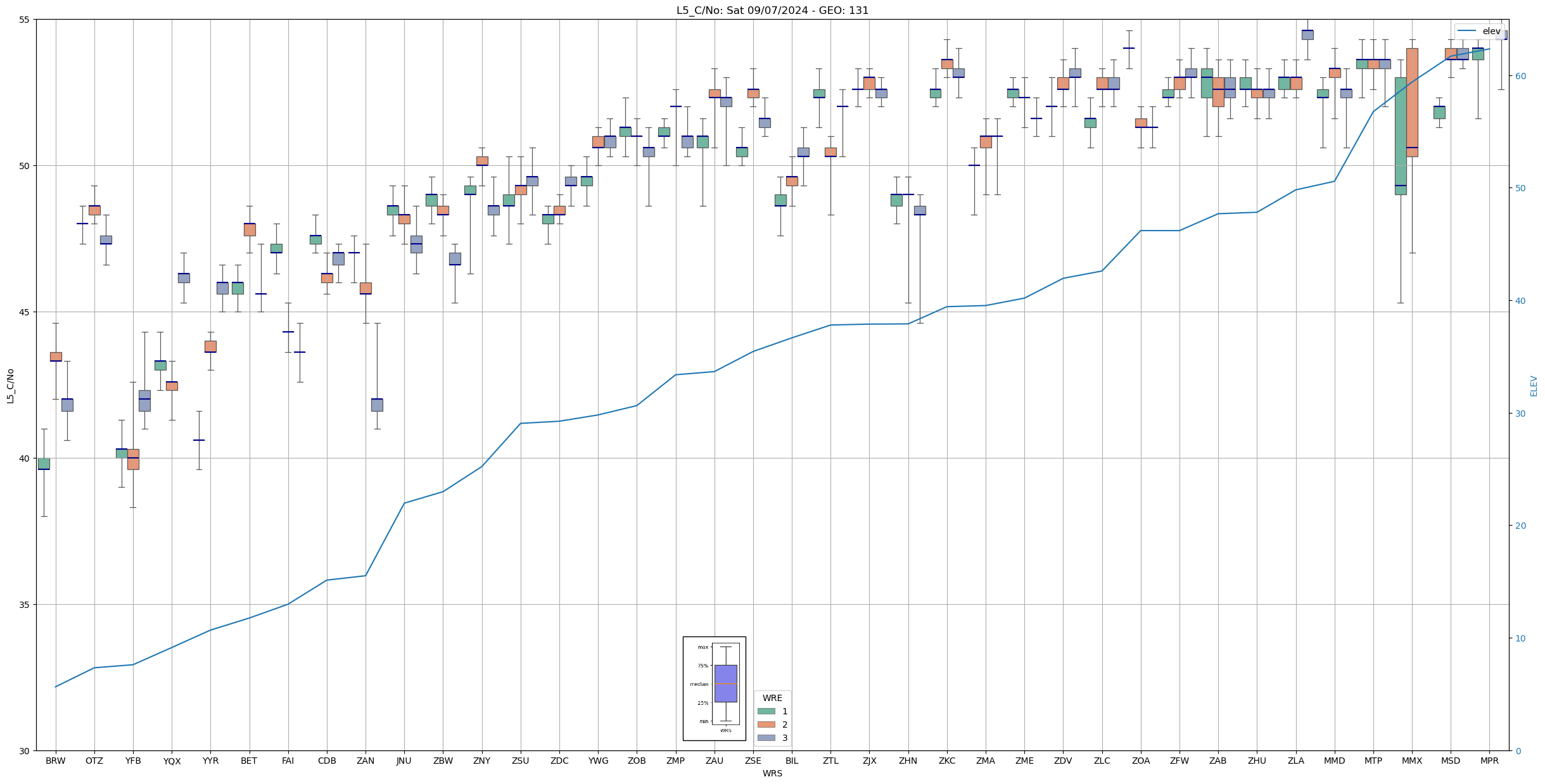Click the ZOB station tick label

(637, 761)
